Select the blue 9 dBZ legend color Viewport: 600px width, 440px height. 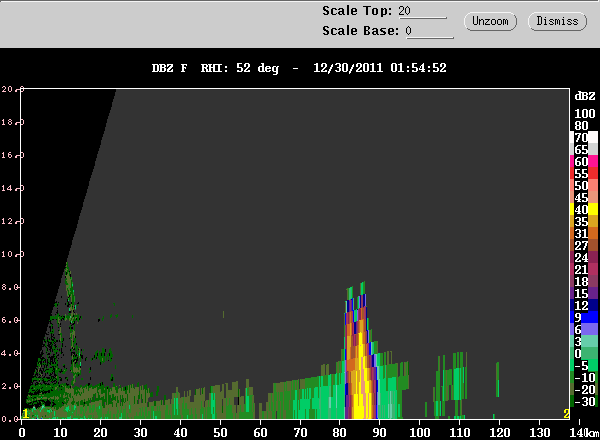tap(580, 317)
